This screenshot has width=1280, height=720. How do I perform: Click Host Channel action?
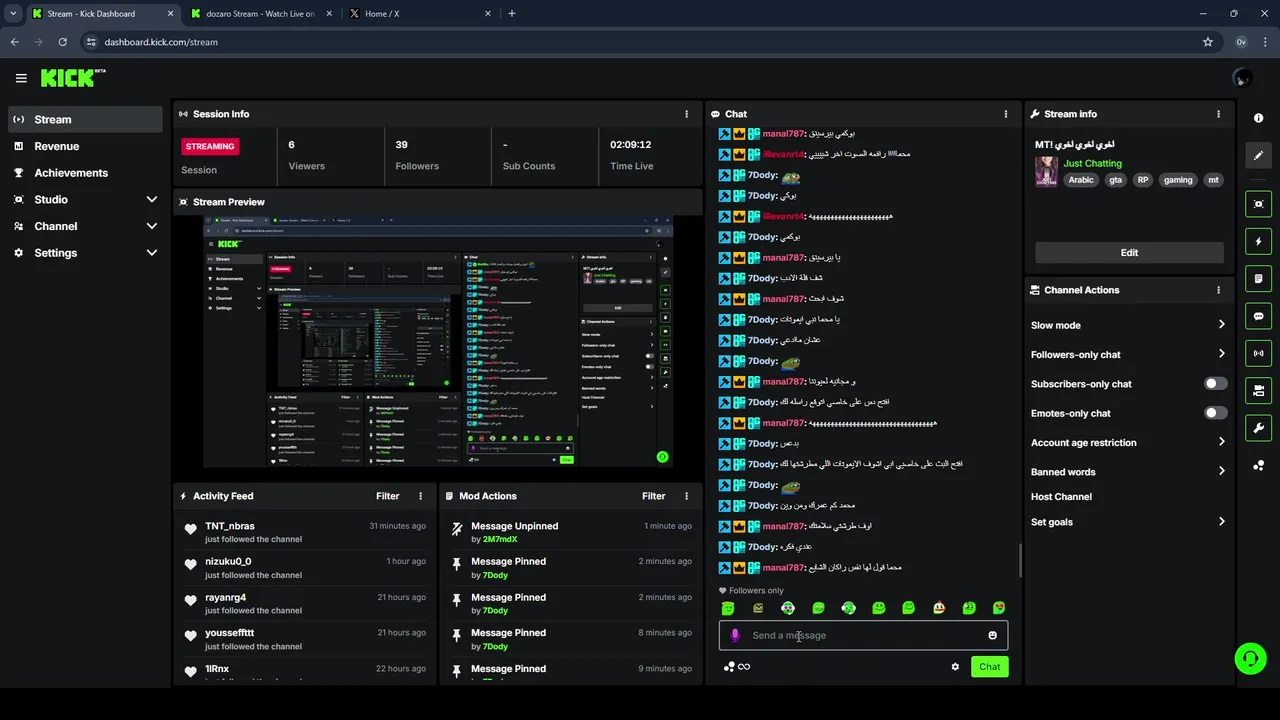[x=1061, y=497]
